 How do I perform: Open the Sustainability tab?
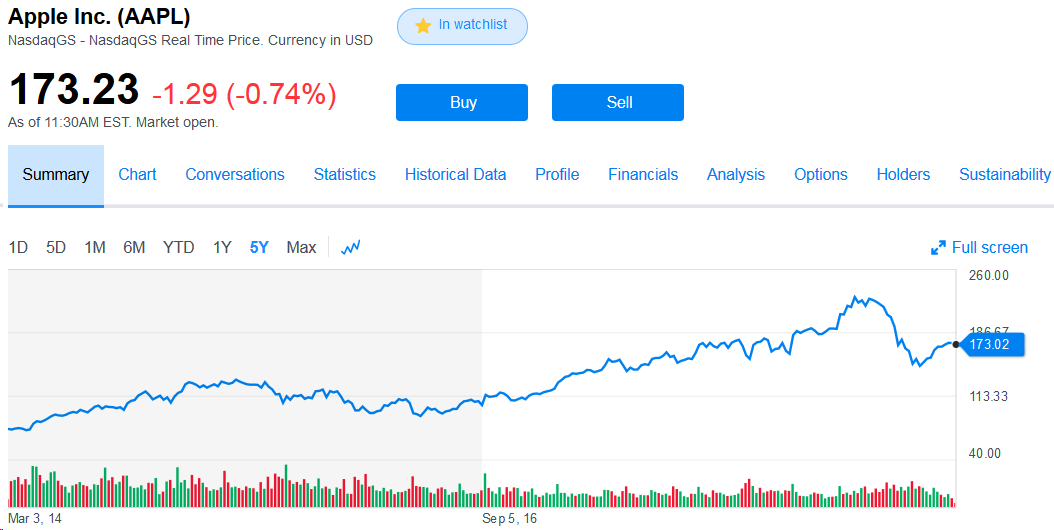point(1004,175)
